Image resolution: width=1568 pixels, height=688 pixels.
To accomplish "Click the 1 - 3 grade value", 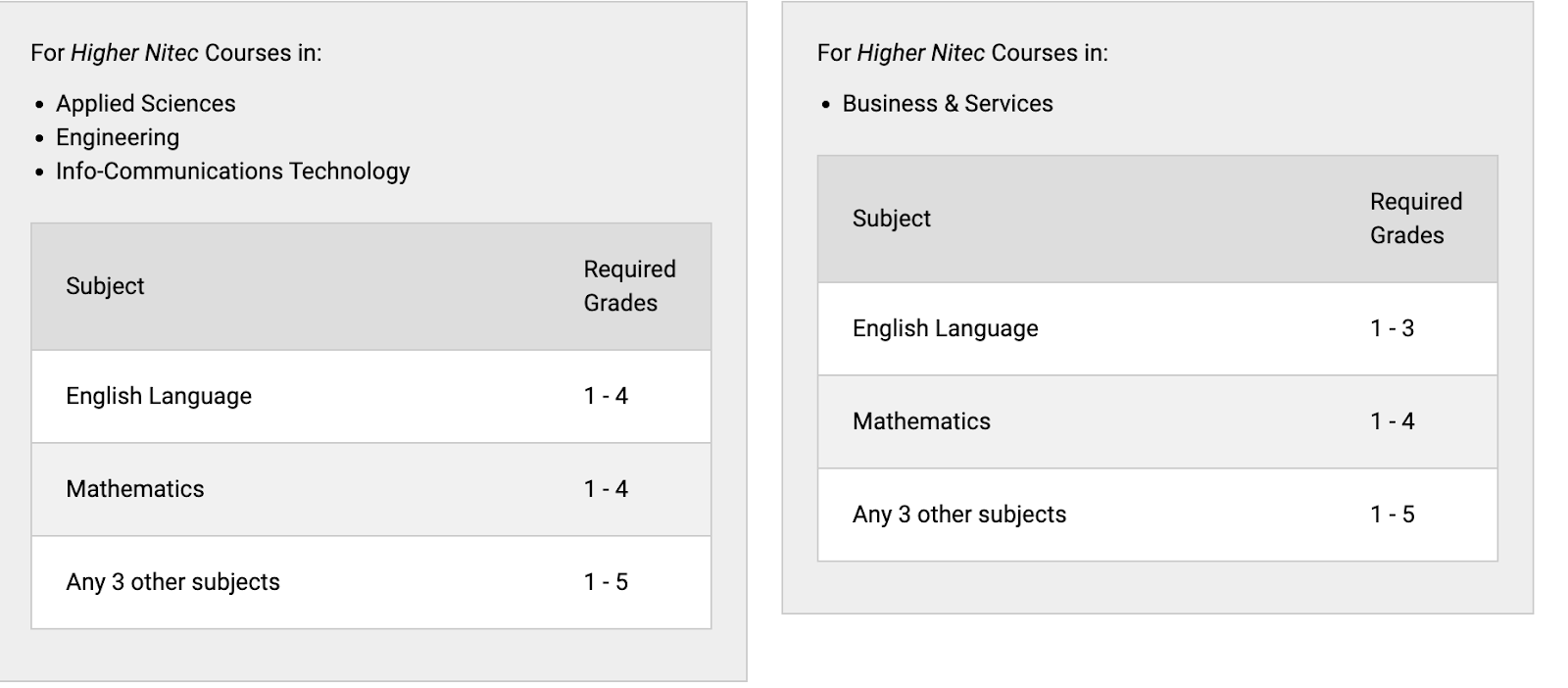I will (1393, 328).
